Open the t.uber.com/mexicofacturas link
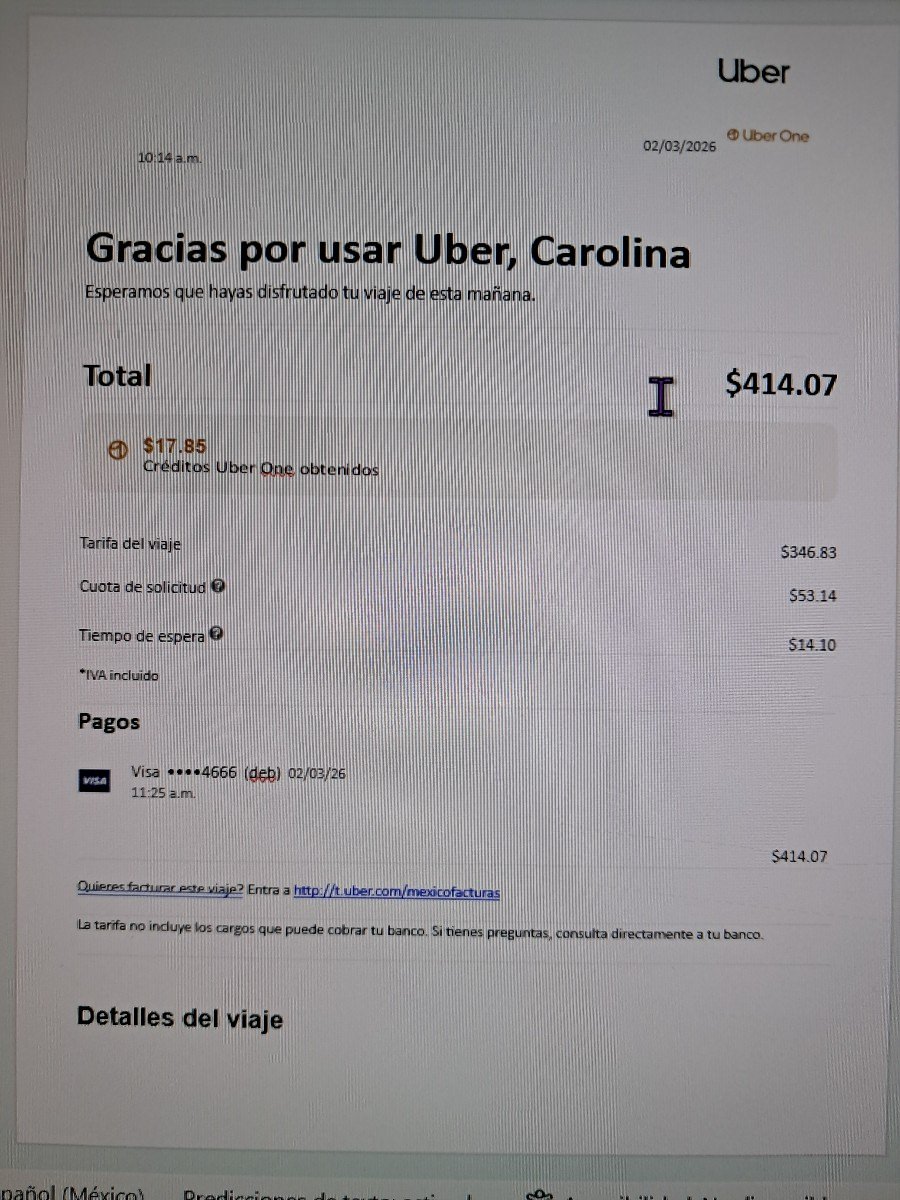Image resolution: width=900 pixels, height=1200 pixels. coord(396,891)
